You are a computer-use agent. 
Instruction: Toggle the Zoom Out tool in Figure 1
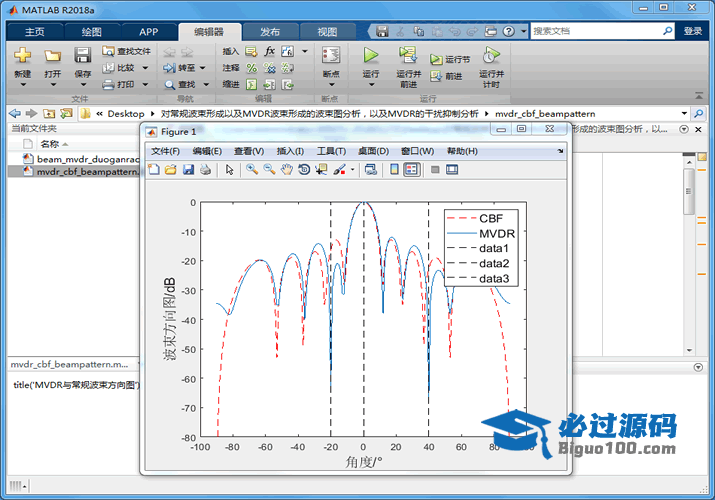pos(269,170)
